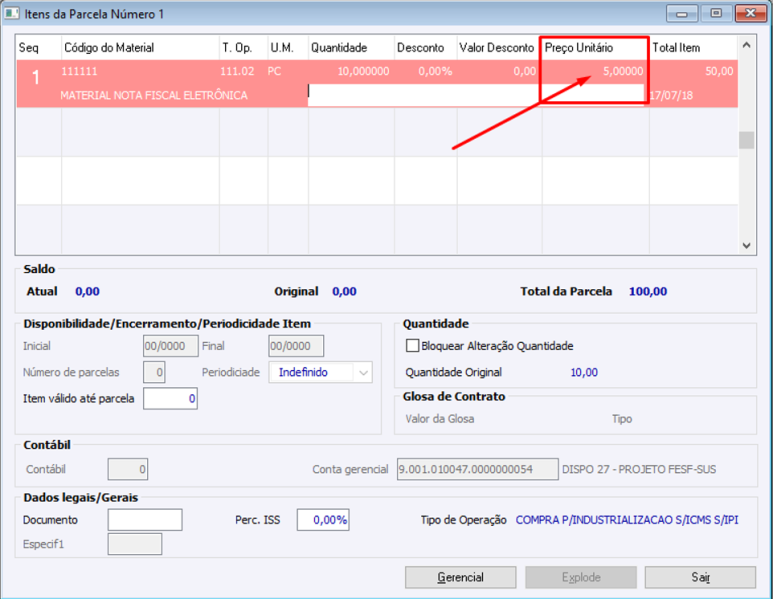Viewport: 773px width, 599px height.
Task: Click MATERIAL NOTA FISCAL ELETRÔNICA description
Action: (154, 95)
